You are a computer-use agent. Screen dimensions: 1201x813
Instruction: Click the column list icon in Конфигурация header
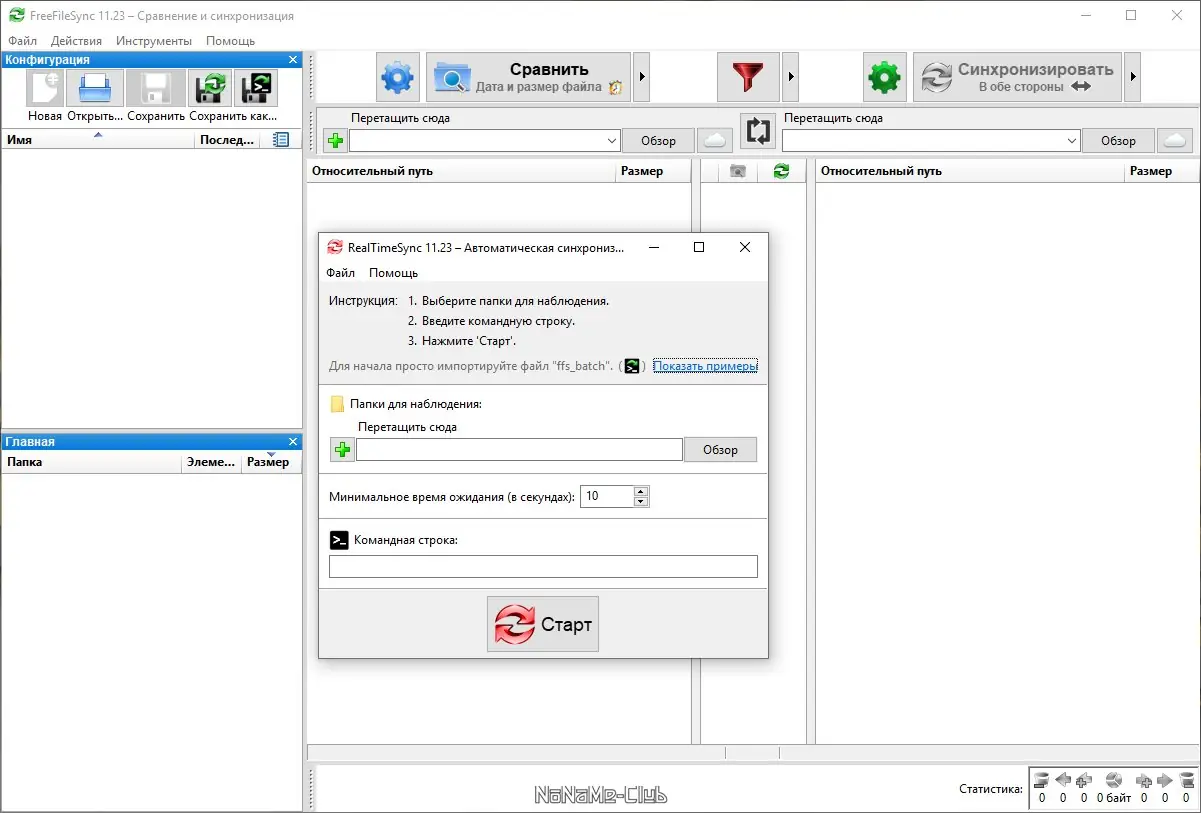point(281,140)
